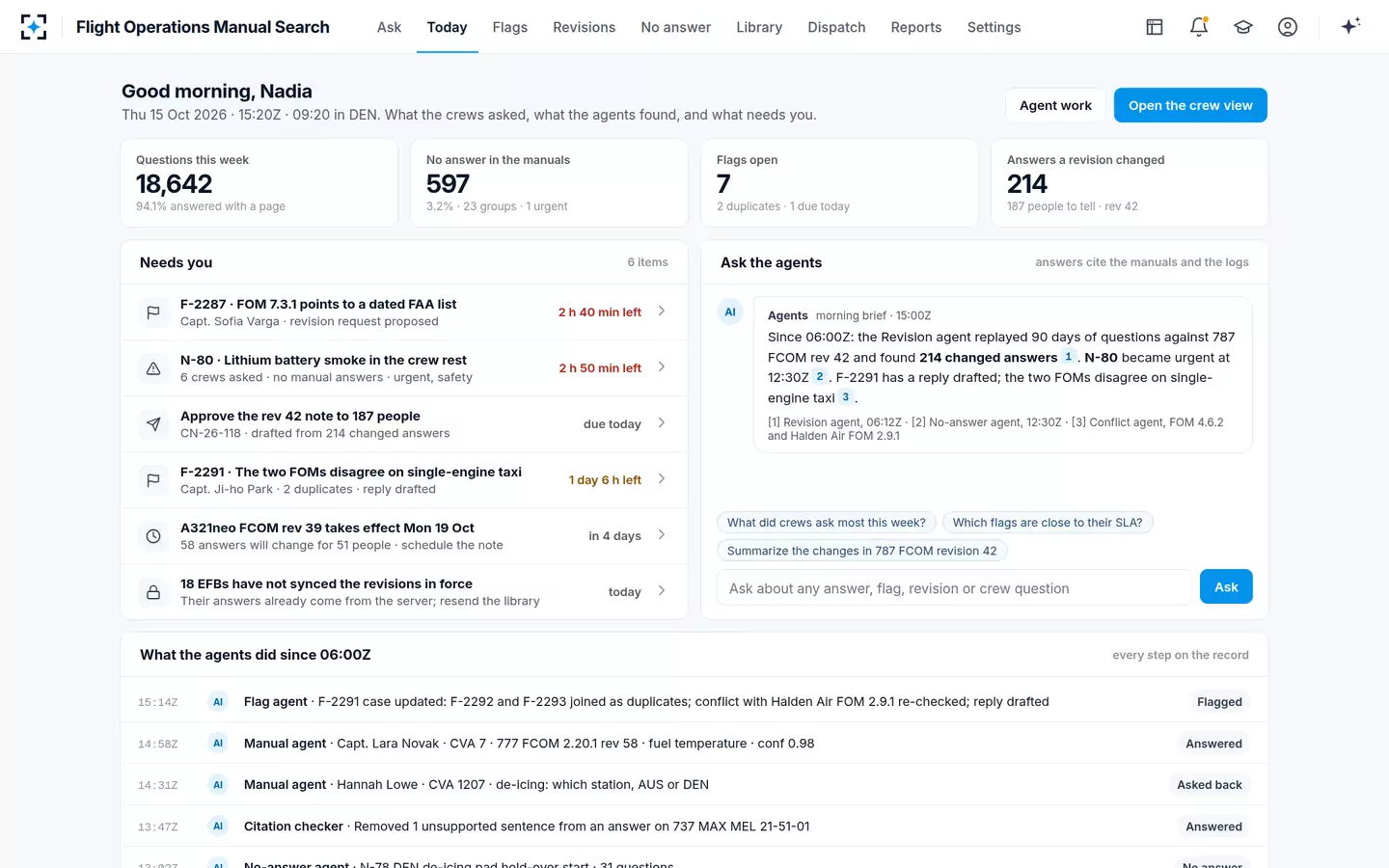Click the flag icon for F-2291

[153, 480]
